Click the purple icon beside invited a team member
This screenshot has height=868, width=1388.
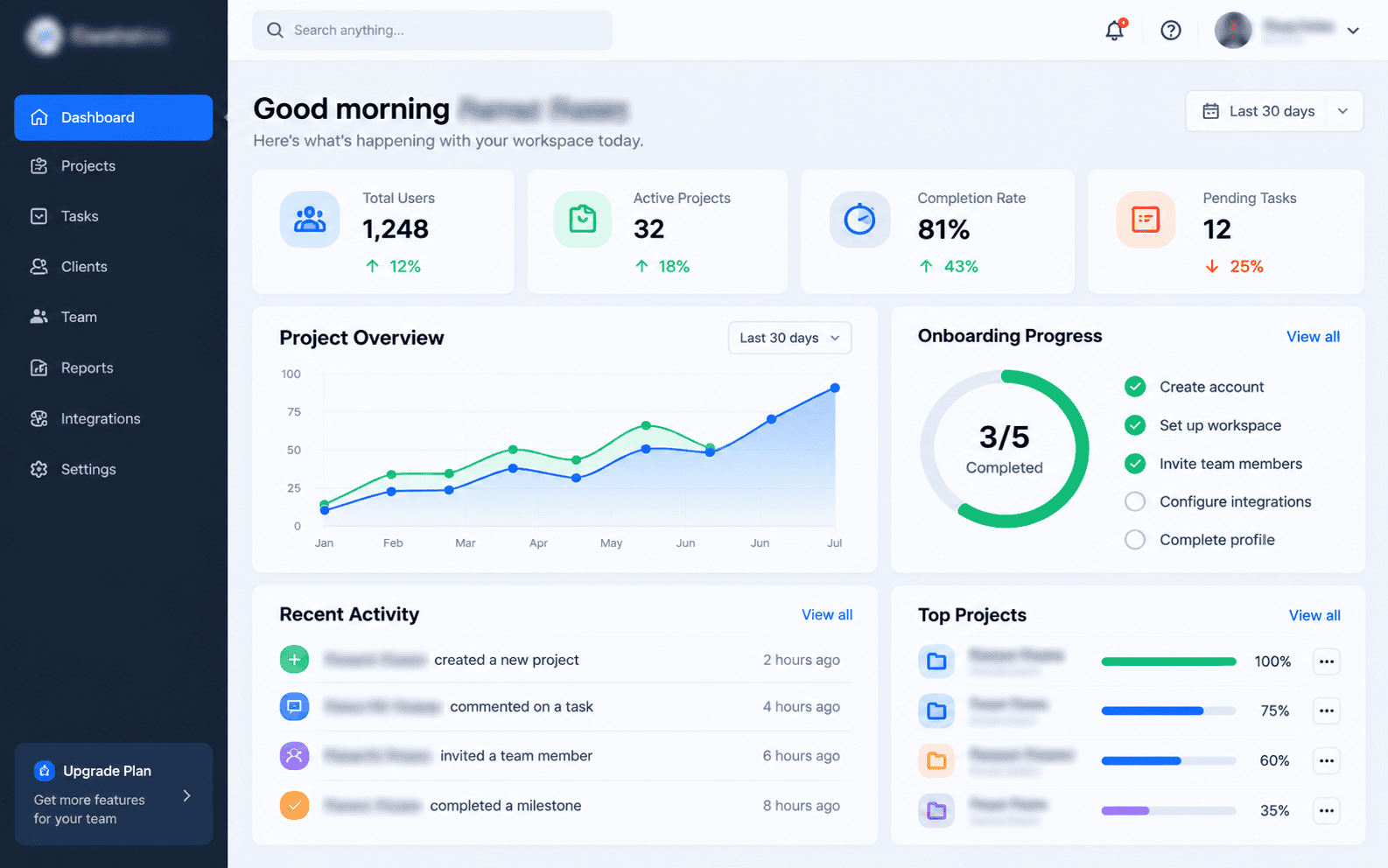coord(294,755)
